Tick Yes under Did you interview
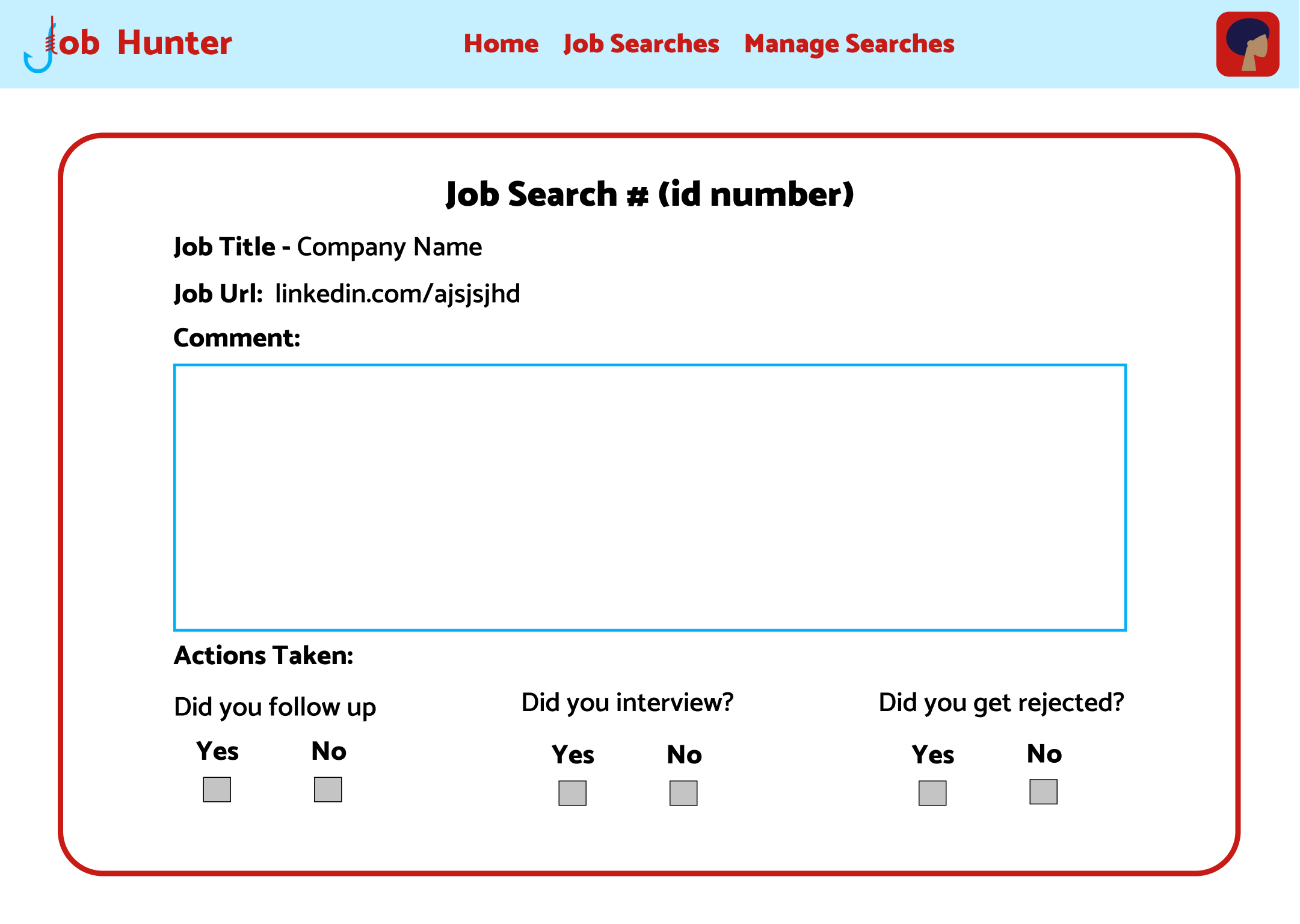This screenshot has width=1300, height=924. (572, 793)
